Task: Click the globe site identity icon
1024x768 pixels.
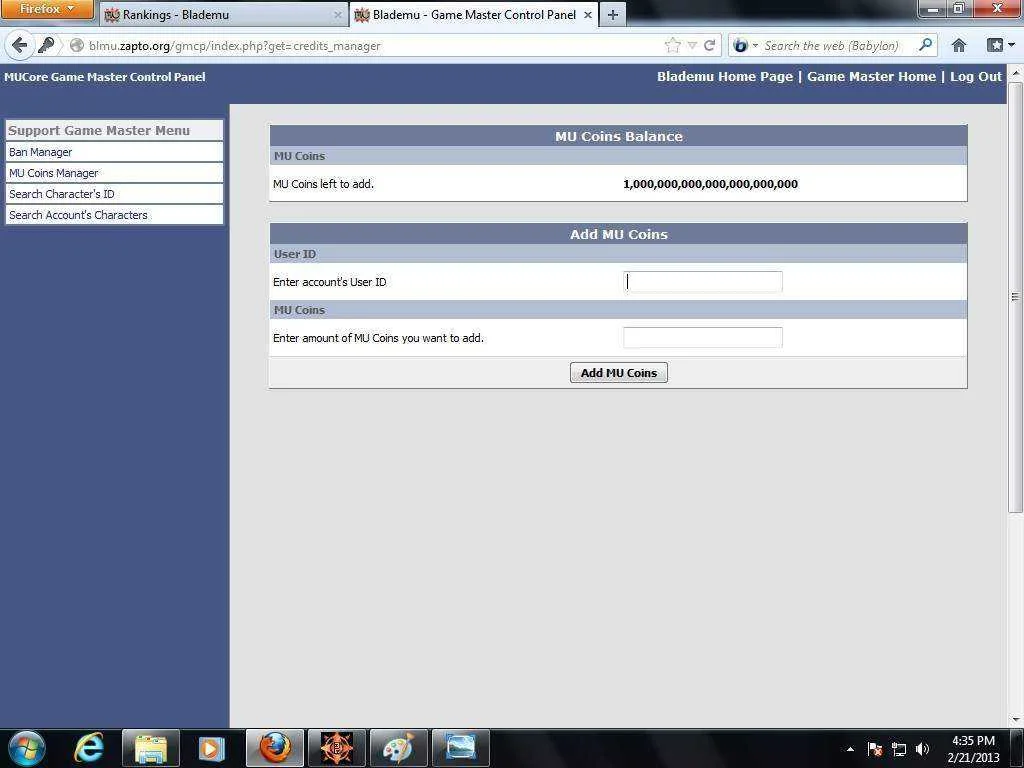Action: (x=77, y=45)
